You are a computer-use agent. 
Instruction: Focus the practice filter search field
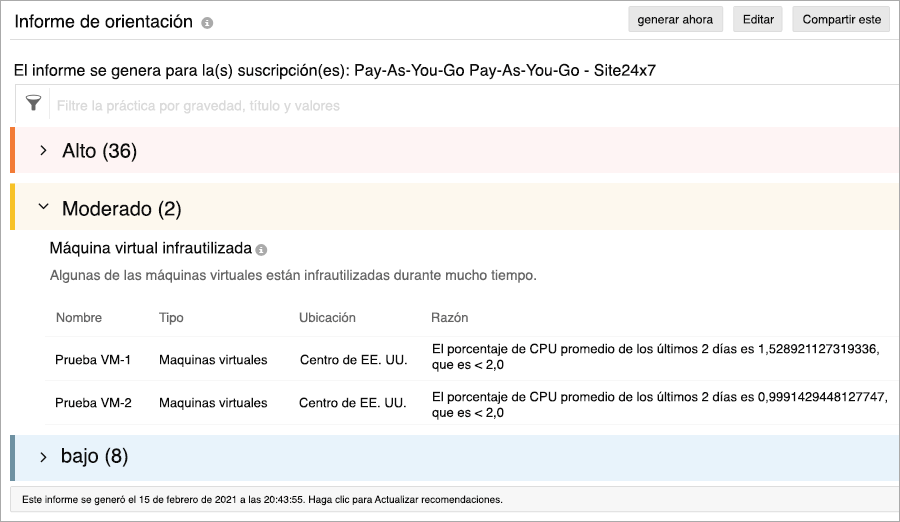(x=400, y=105)
